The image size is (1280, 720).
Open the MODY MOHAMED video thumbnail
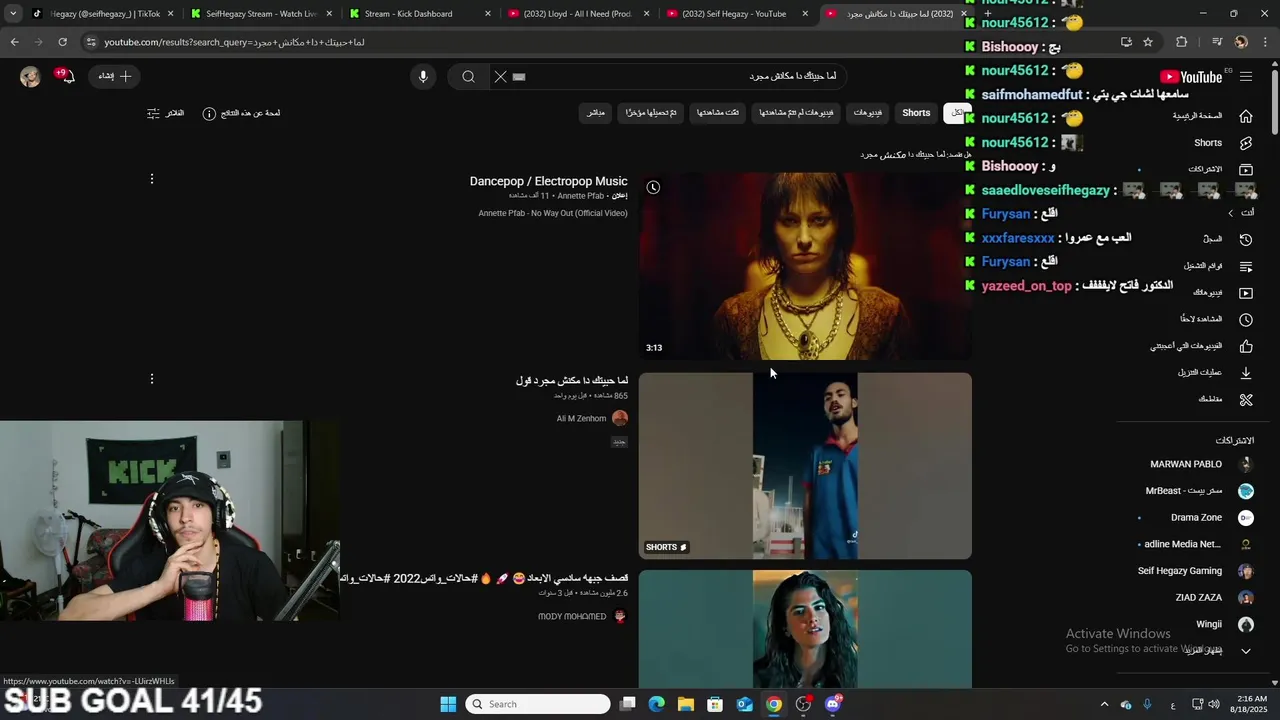[805, 629]
